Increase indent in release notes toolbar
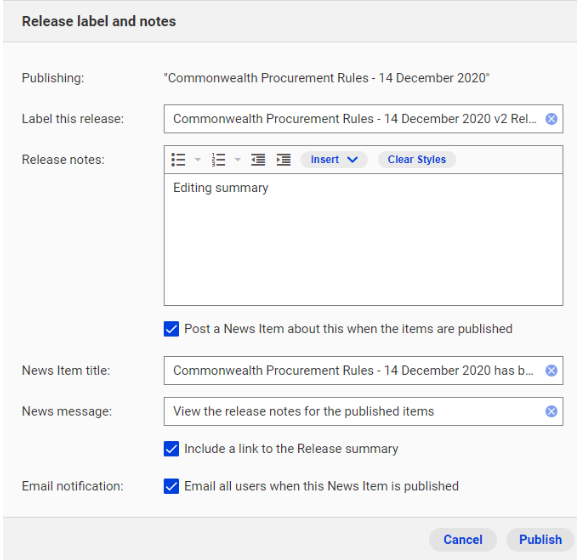 click(x=283, y=160)
